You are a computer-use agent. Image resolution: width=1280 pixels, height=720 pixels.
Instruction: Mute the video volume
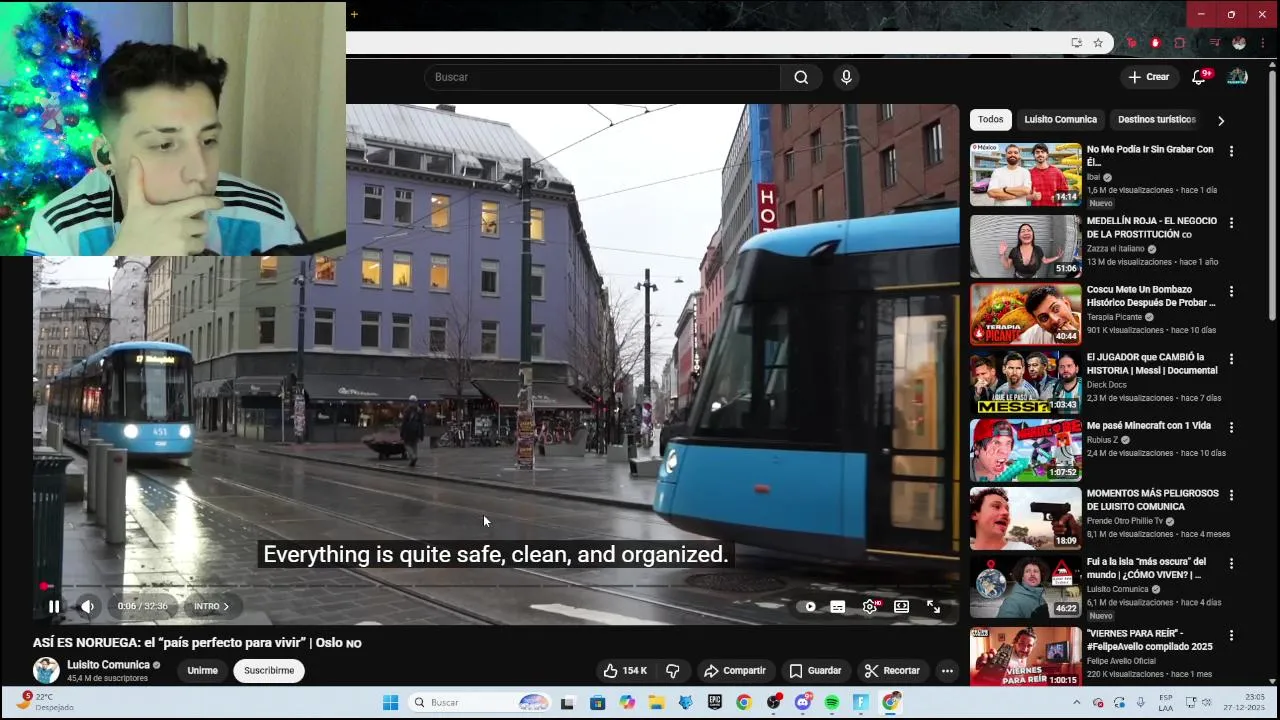click(88, 606)
